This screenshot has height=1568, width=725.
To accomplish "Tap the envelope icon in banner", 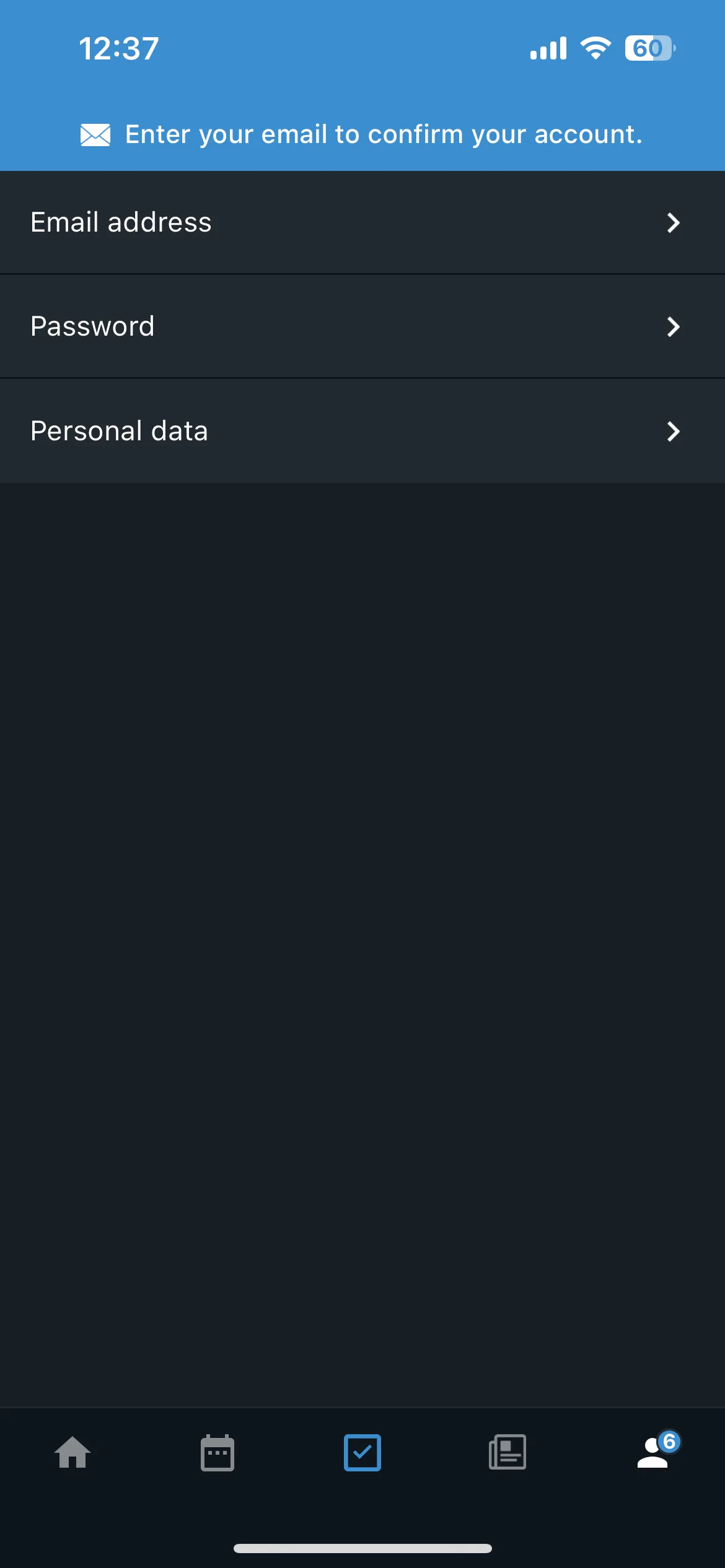I will [95, 134].
